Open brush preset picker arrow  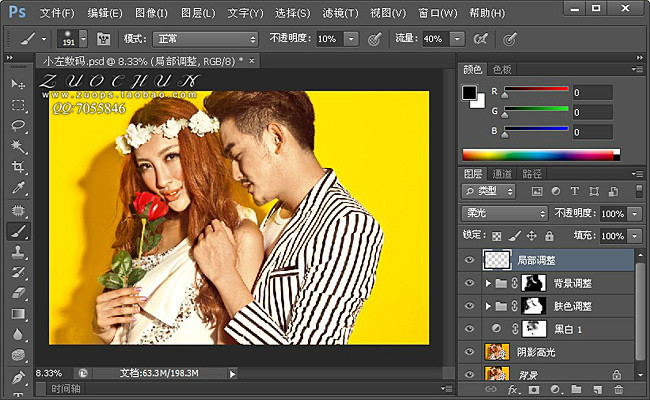(83, 39)
